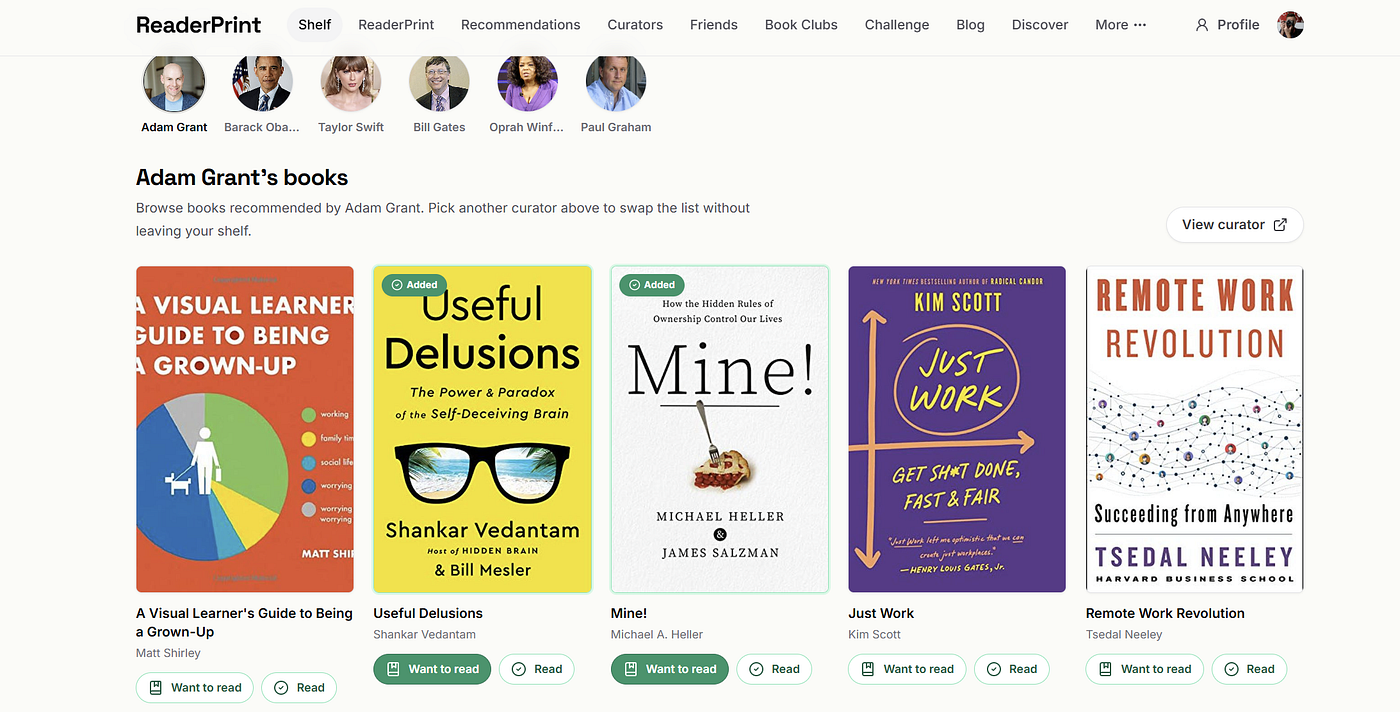
Task: Choose Bill Gates curator avatar
Action: pyautogui.click(x=439, y=82)
